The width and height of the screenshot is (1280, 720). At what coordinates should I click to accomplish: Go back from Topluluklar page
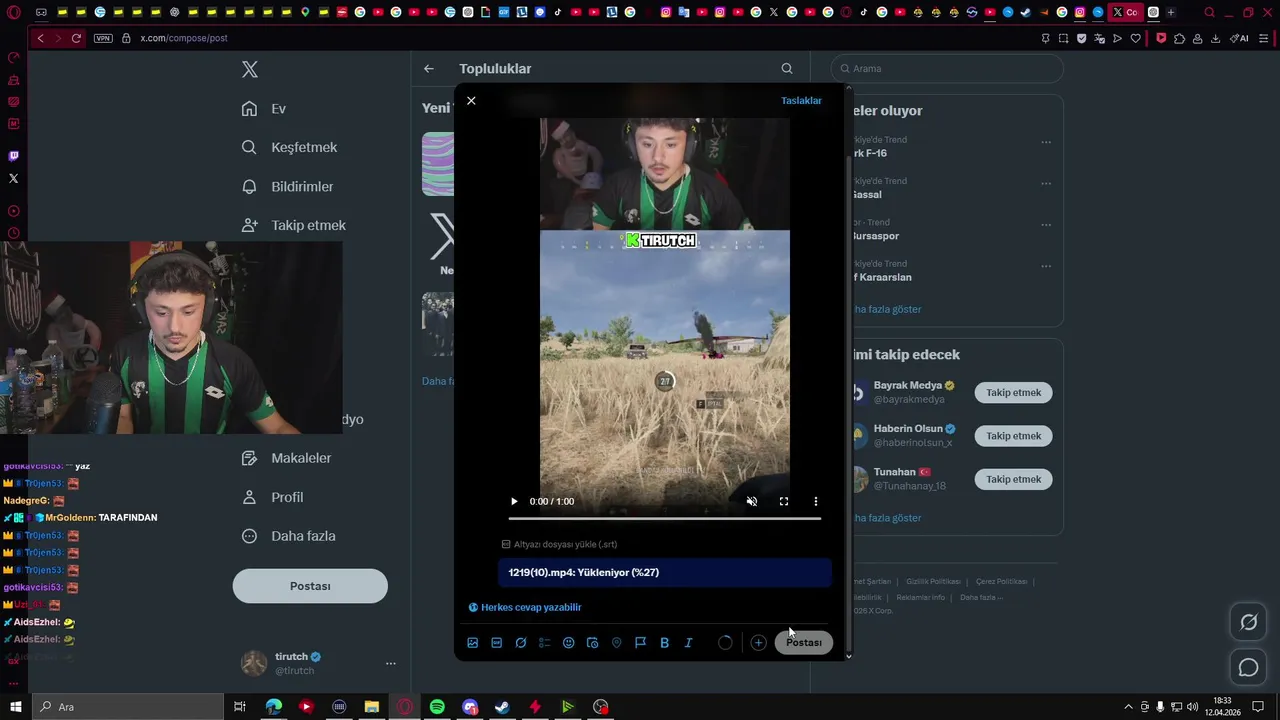coord(429,69)
